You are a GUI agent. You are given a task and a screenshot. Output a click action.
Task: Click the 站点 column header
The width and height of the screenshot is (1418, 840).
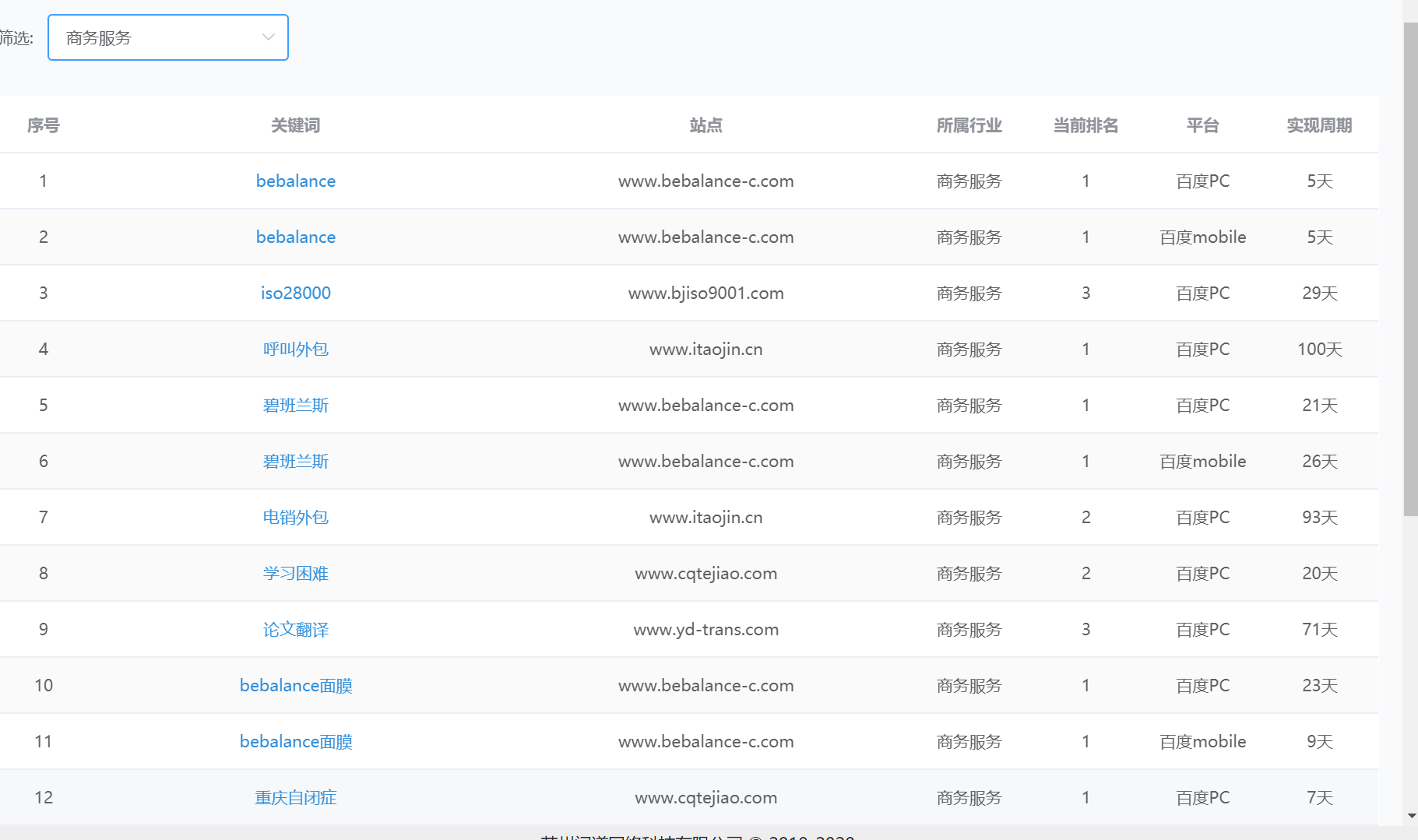(x=706, y=125)
